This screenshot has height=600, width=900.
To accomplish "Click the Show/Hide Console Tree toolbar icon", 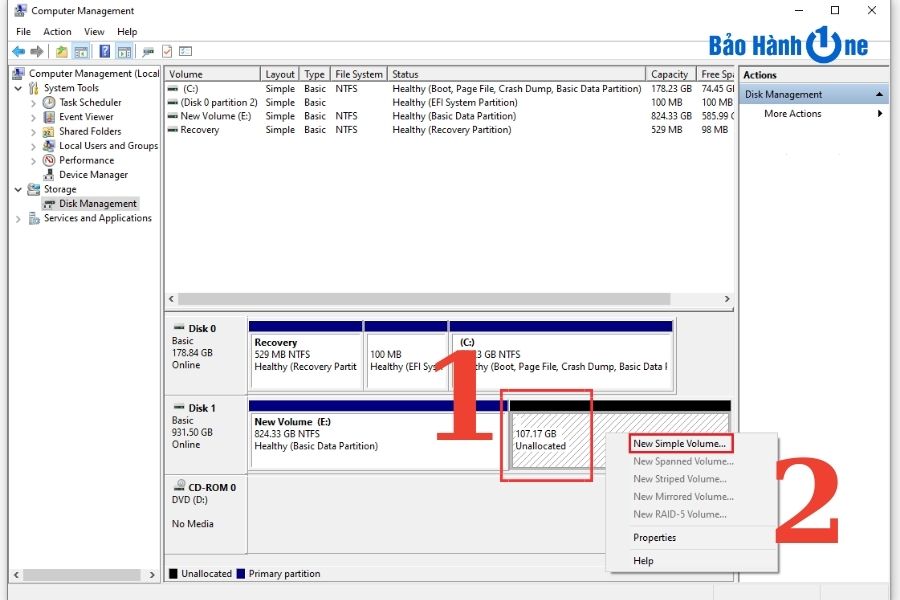I will click(81, 51).
